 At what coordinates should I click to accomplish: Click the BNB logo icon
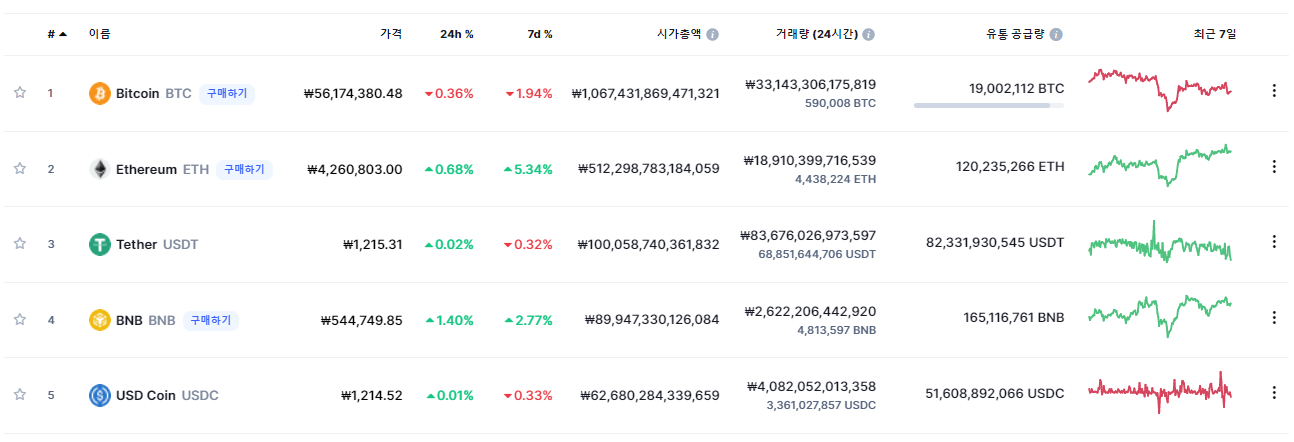pyautogui.click(x=100, y=320)
